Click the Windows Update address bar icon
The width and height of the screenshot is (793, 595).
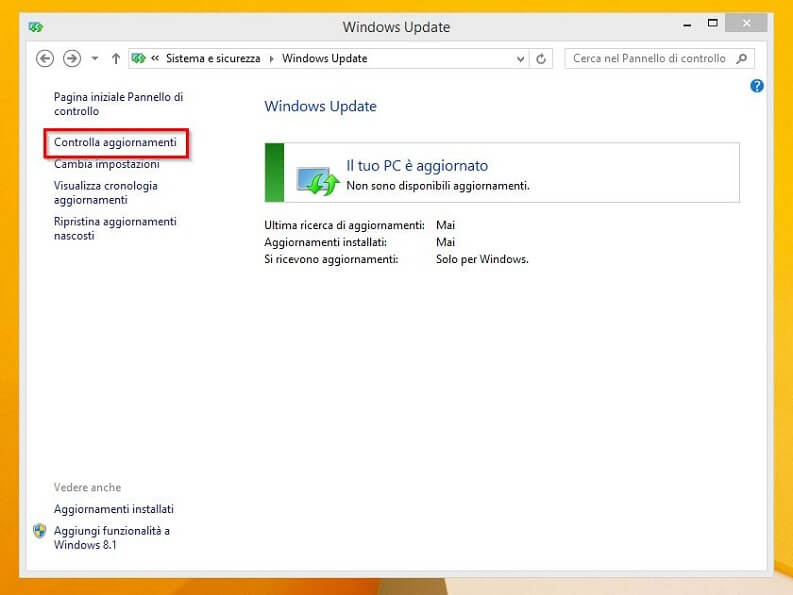tap(138, 59)
